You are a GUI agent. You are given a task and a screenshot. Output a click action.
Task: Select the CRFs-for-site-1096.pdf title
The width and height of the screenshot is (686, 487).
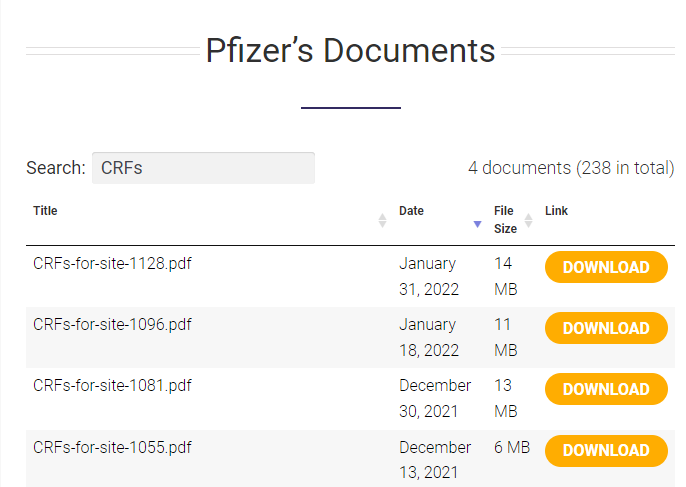112,325
